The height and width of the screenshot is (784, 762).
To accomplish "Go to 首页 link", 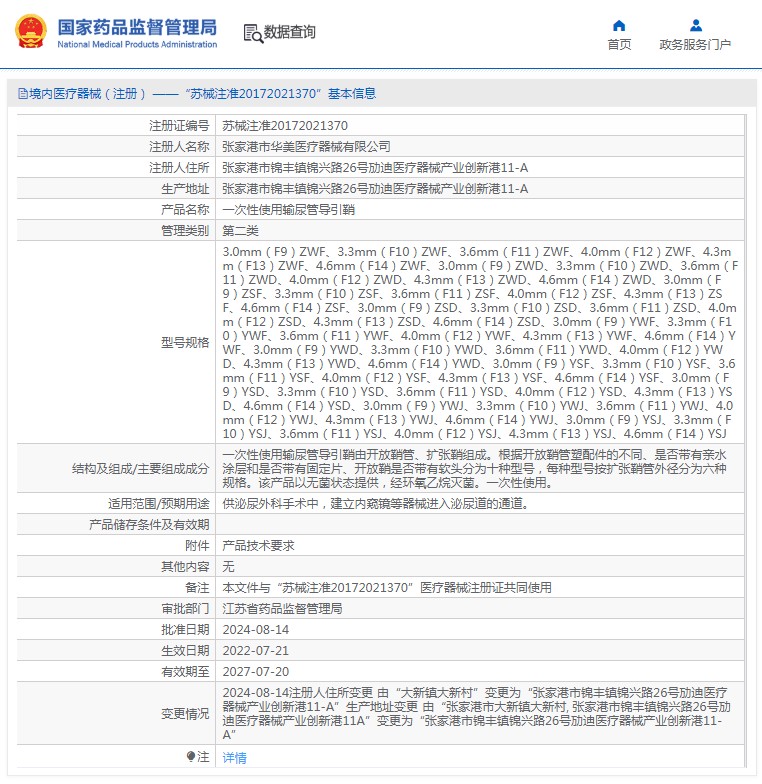I will 619,45.
